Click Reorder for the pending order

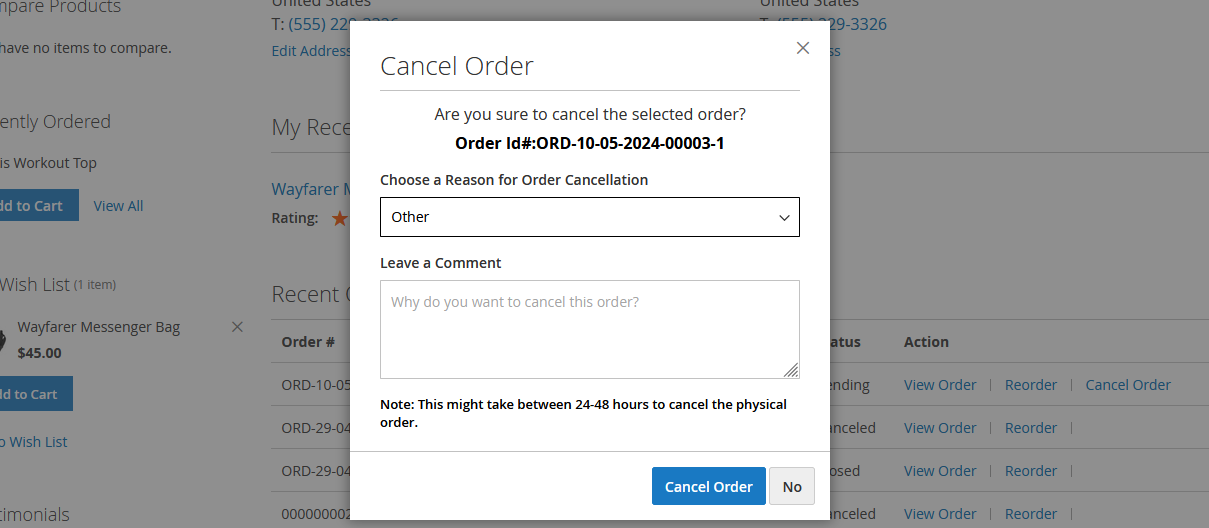1030,385
